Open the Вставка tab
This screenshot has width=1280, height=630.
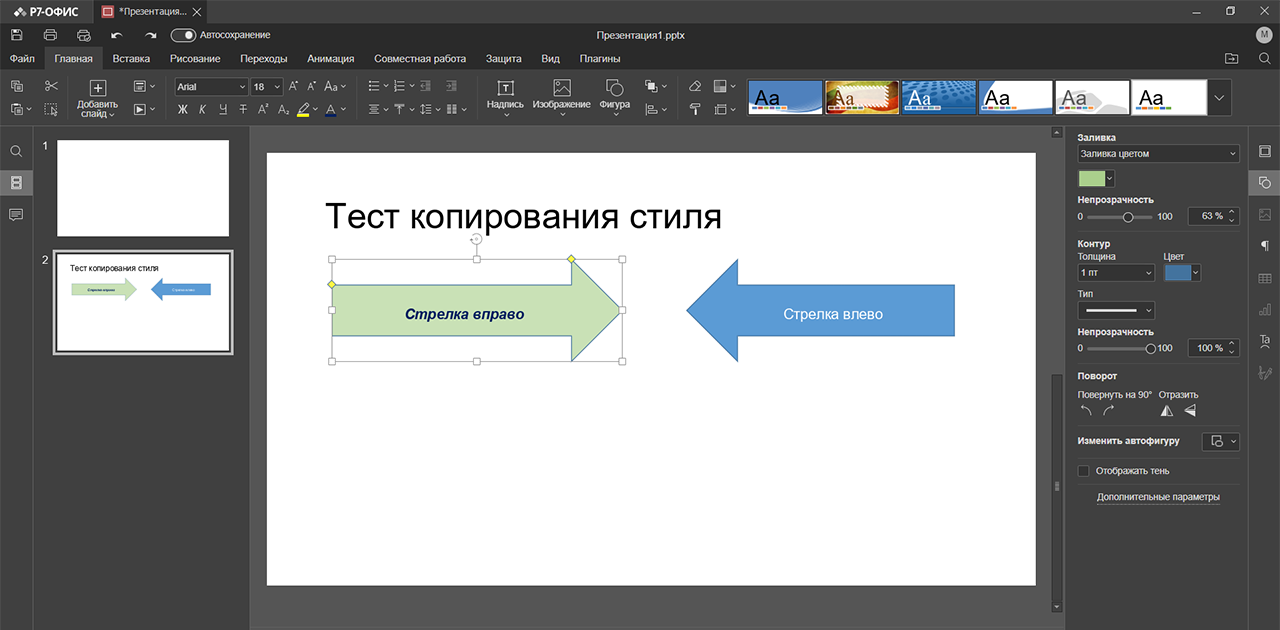point(131,59)
